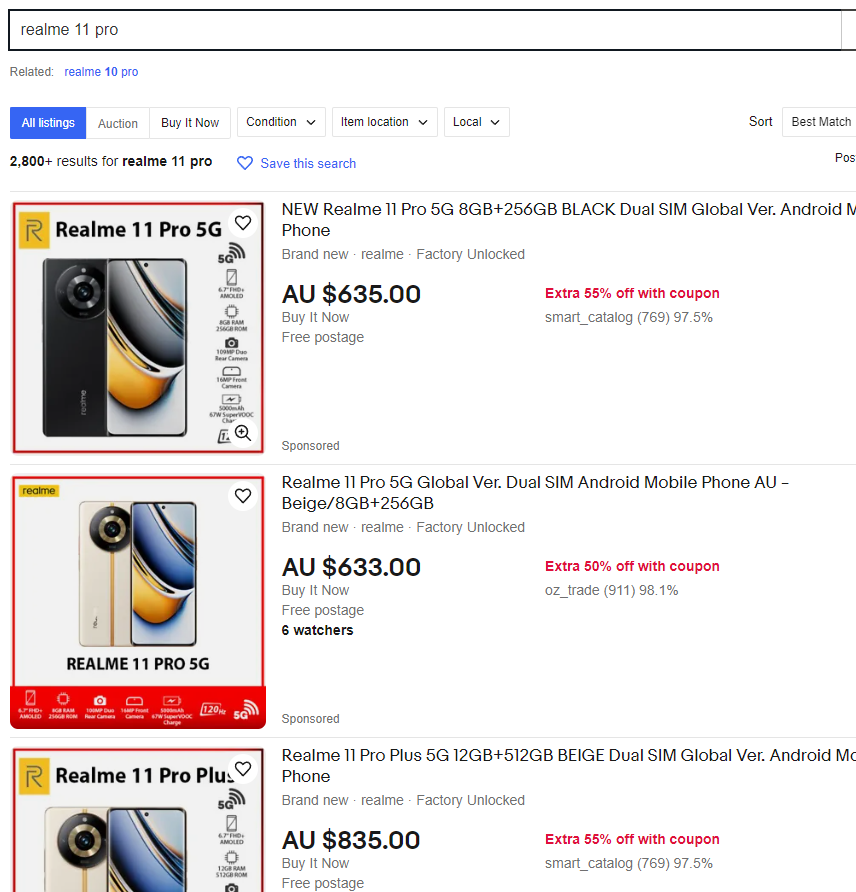Click the 2,800+ results for realme 11 pro text
856x892 pixels.
tap(111, 162)
